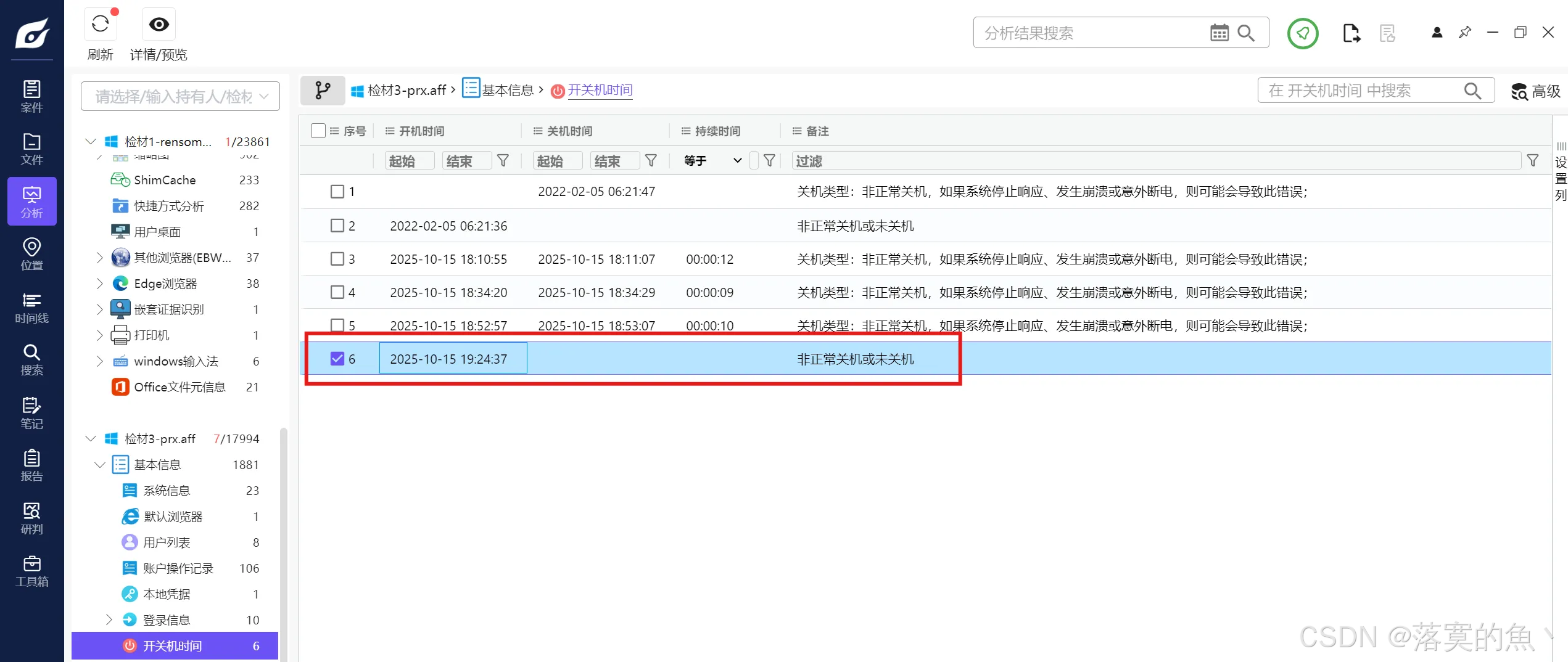This screenshot has width=1568, height=662.
Task: Click the magnifier in analysis result search box
Action: 1246,33
